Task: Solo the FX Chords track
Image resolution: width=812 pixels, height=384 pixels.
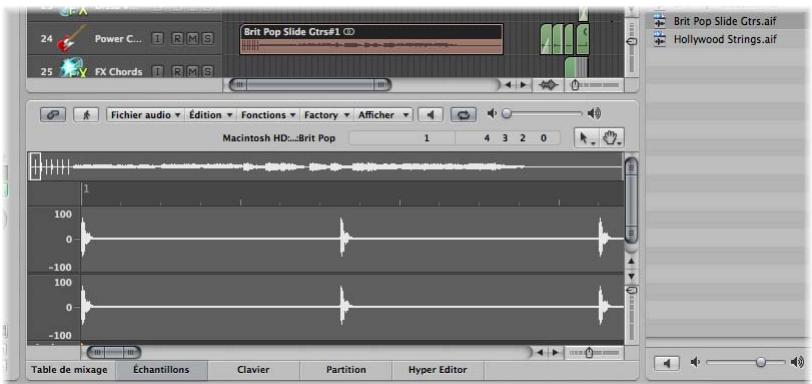Action: (x=207, y=71)
